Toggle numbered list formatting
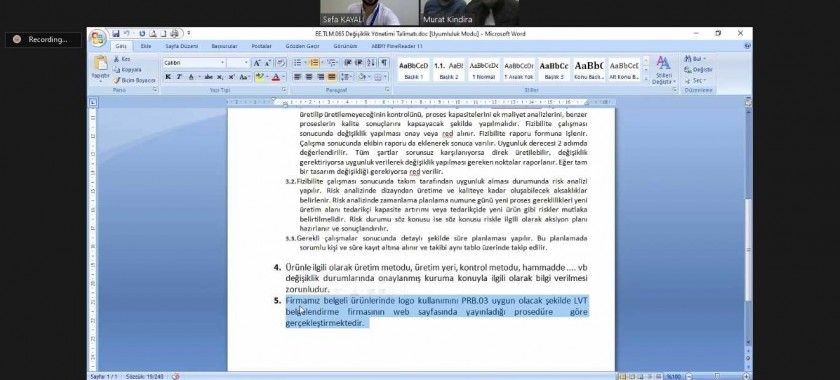The image size is (840, 380). (x=313, y=63)
